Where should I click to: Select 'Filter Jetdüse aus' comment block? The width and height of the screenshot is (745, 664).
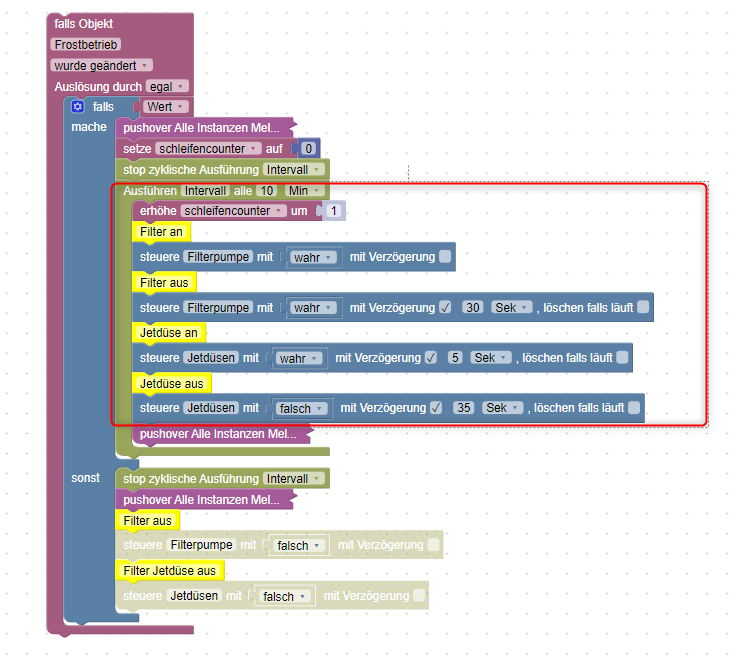[169, 571]
